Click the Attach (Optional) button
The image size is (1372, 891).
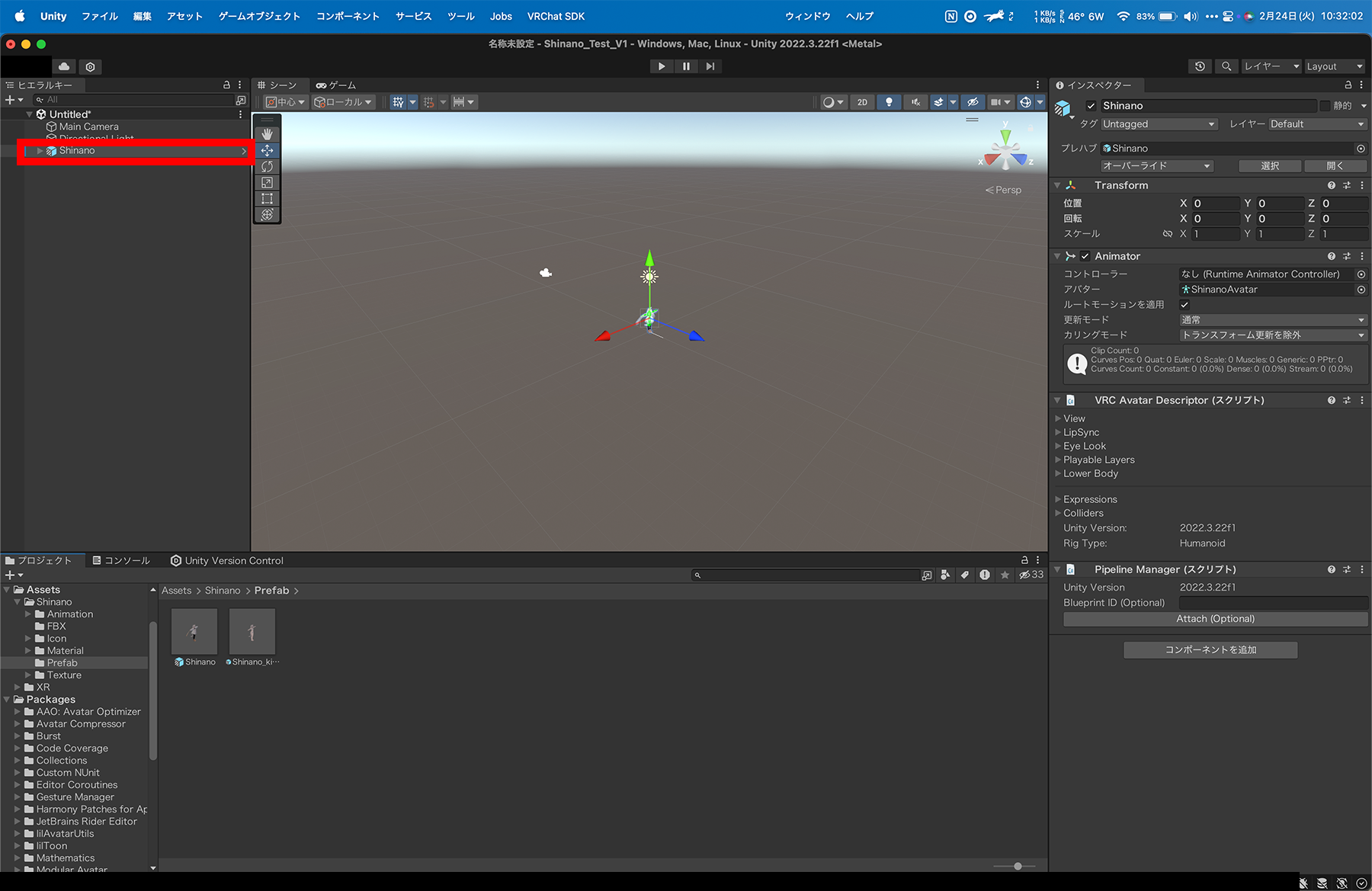[1215, 619]
